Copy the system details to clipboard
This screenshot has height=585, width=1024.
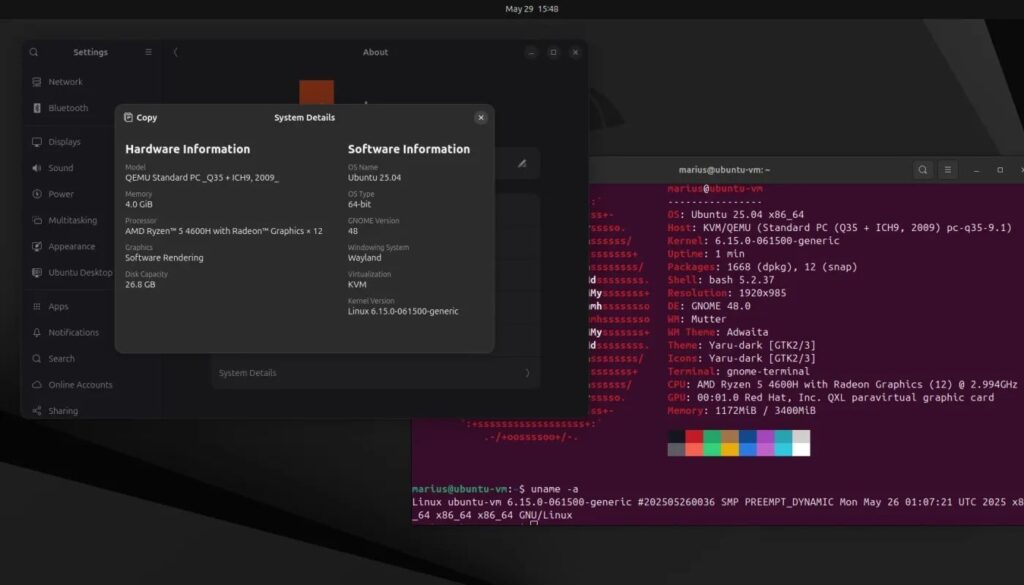point(140,117)
